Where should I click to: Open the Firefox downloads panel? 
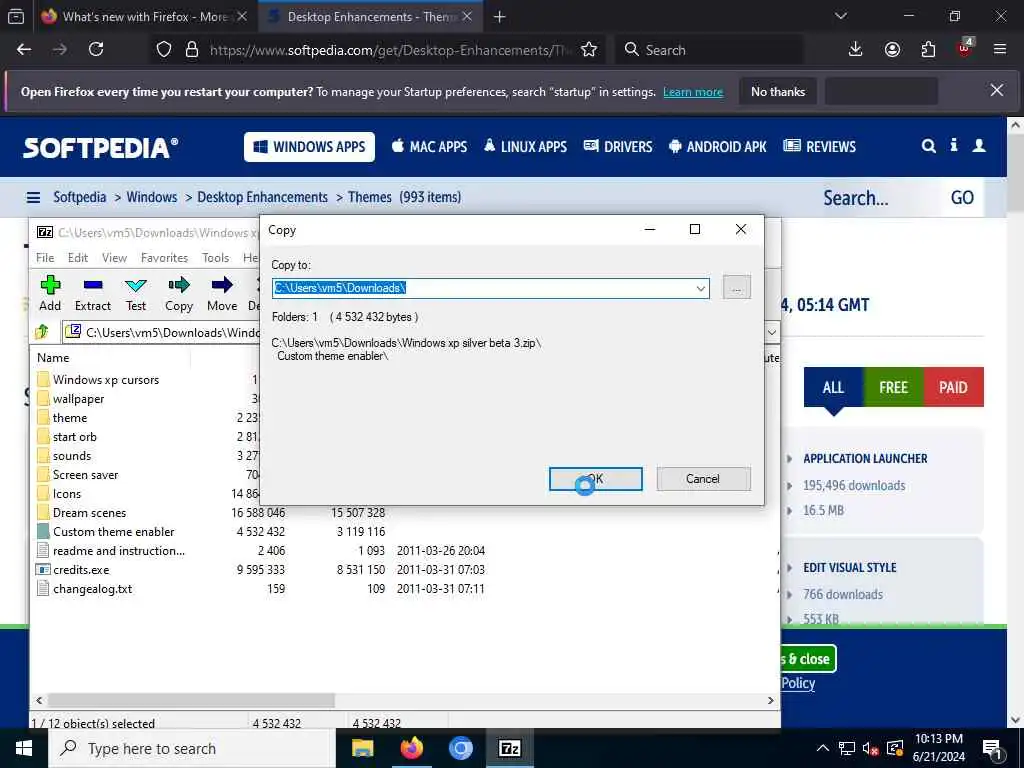(856, 50)
